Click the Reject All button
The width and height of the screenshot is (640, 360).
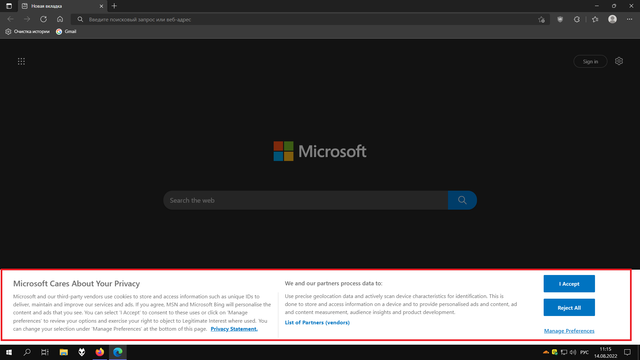pyautogui.click(x=569, y=308)
